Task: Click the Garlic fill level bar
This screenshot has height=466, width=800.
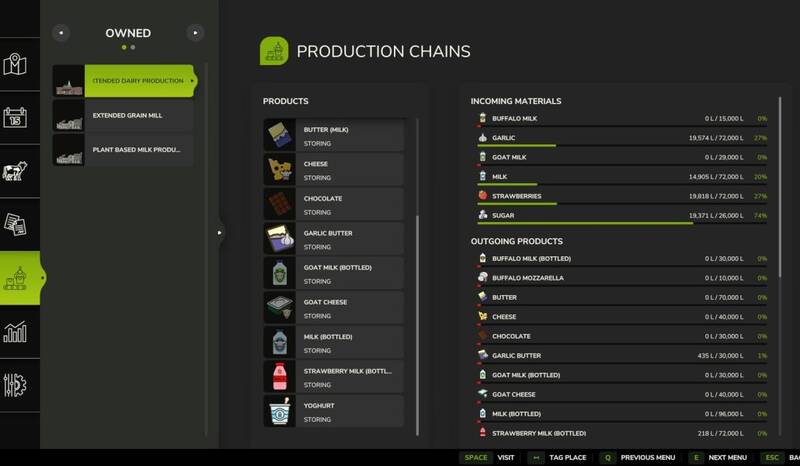Action: (x=622, y=146)
